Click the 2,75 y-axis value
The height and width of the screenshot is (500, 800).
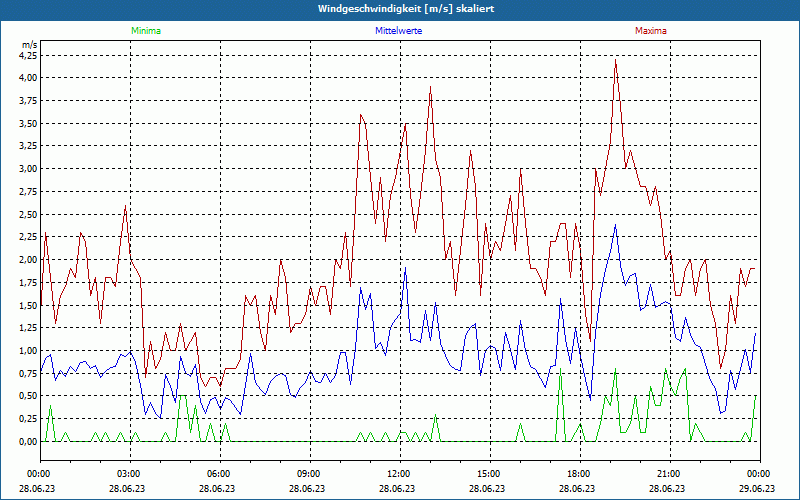tap(28, 191)
